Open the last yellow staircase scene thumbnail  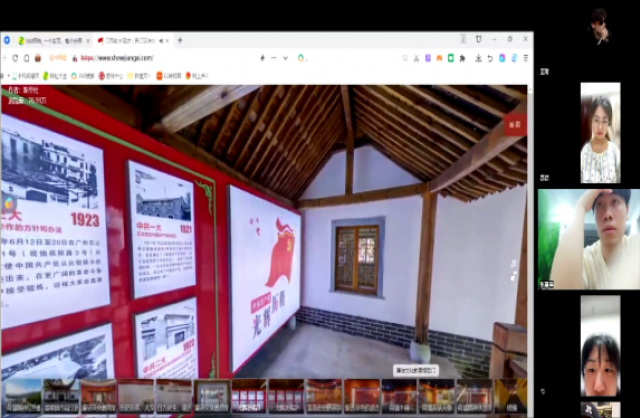tap(511, 396)
